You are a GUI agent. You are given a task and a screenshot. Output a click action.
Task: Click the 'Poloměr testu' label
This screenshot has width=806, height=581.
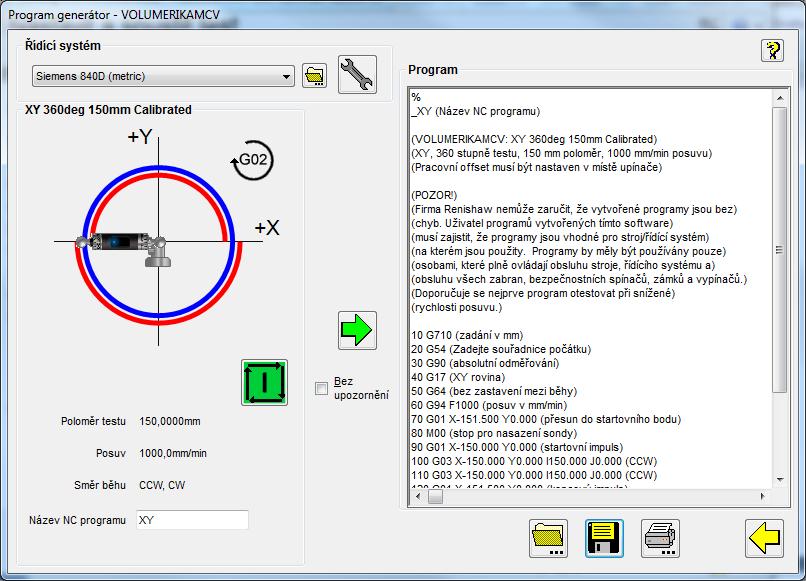click(93, 421)
